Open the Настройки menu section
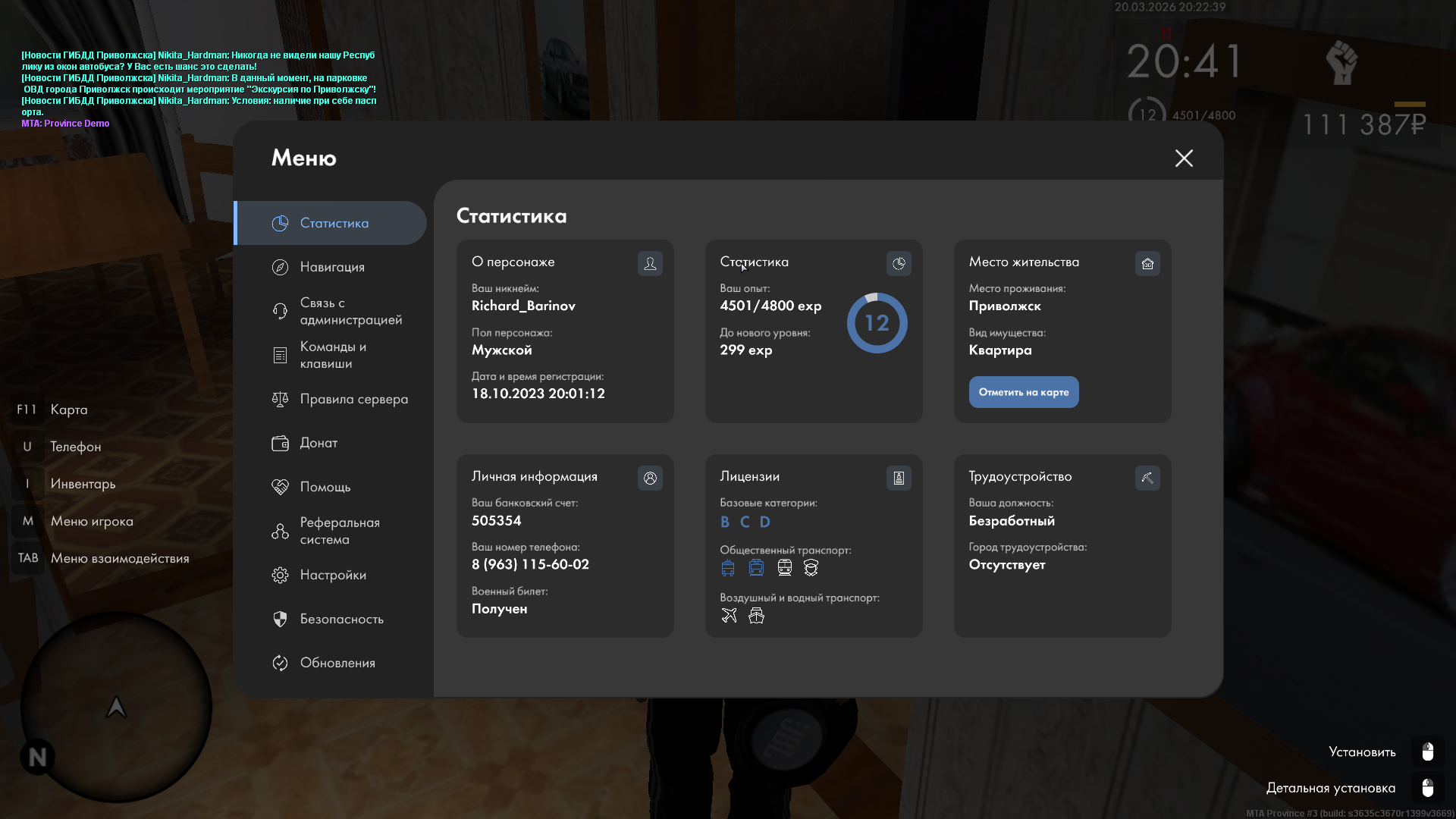1456x819 pixels. [x=333, y=575]
